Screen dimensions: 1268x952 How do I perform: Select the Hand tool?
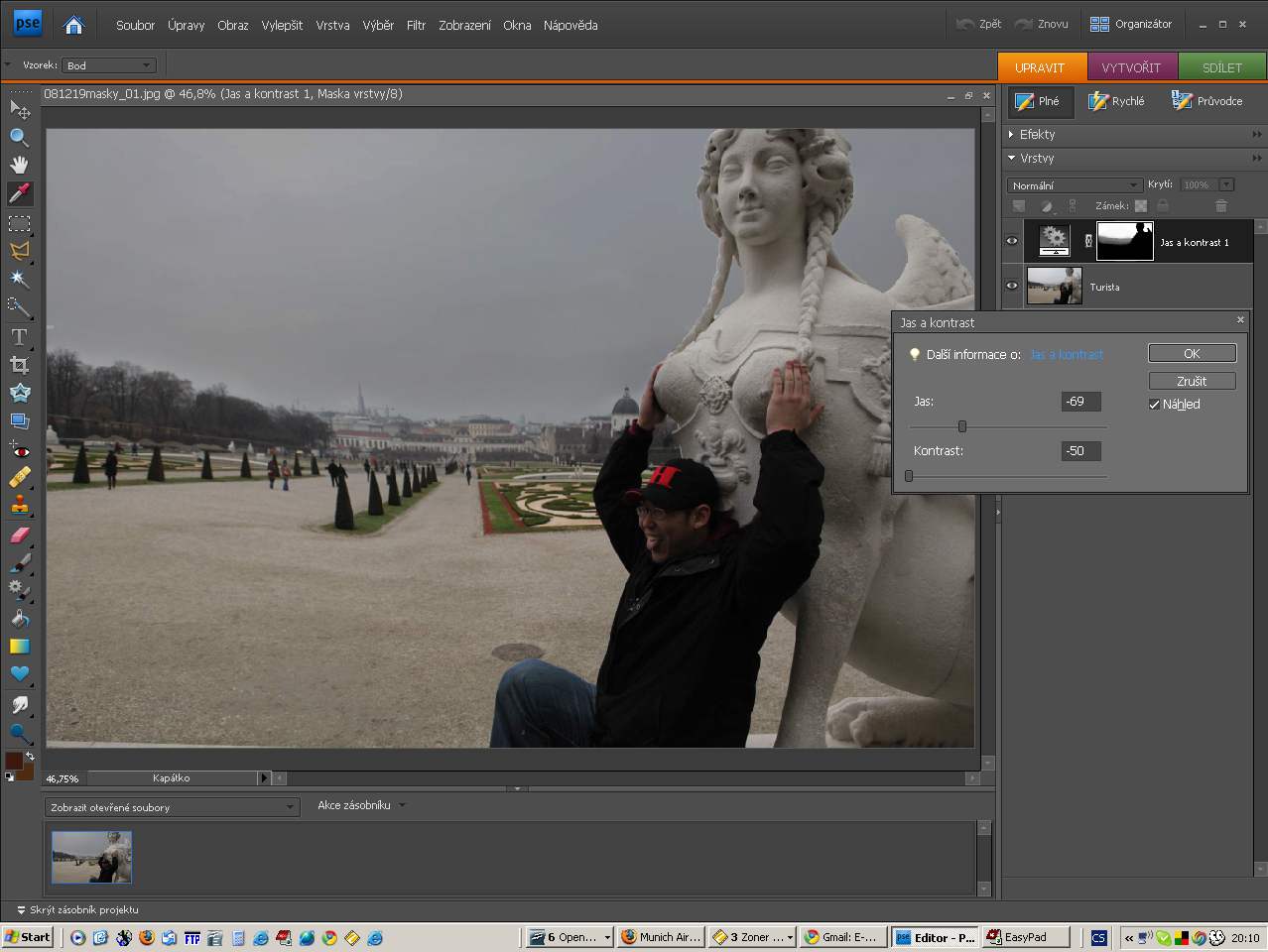pyautogui.click(x=19, y=165)
